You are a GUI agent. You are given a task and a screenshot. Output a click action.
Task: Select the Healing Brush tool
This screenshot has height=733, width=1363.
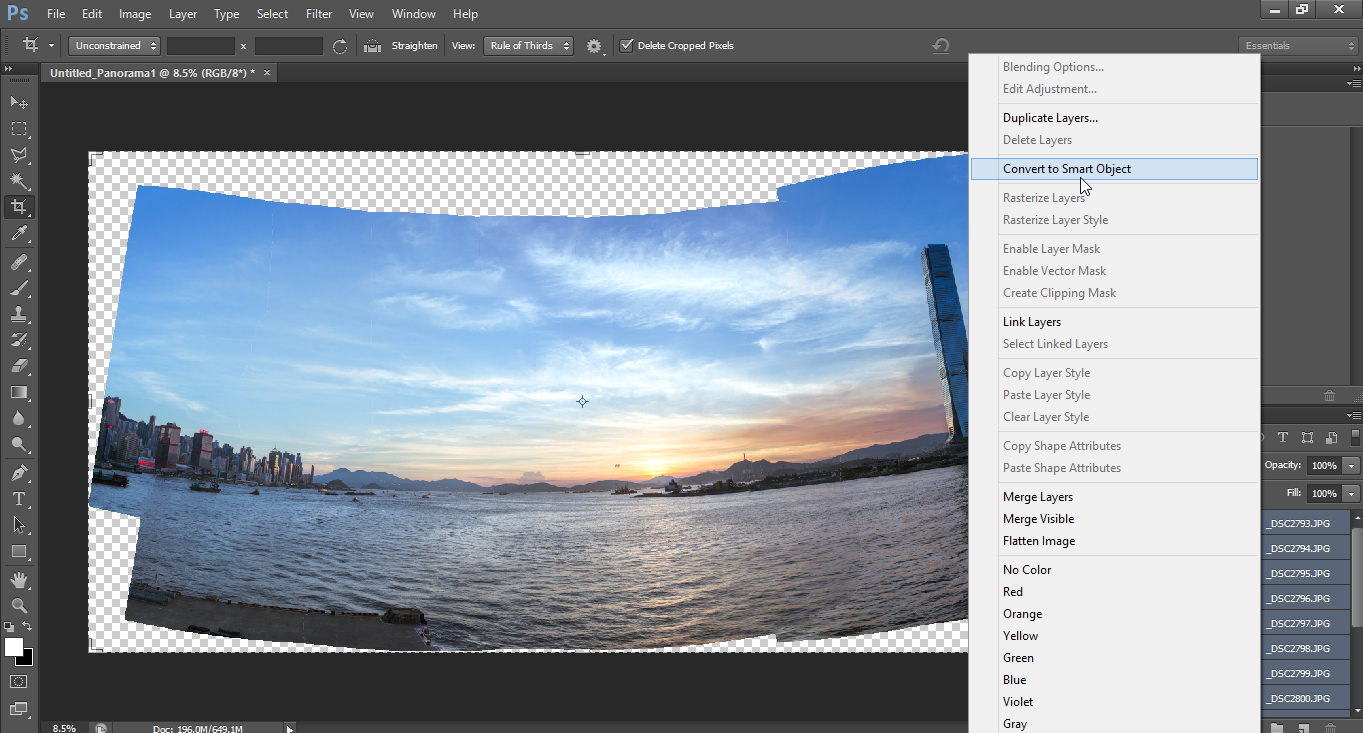point(19,262)
